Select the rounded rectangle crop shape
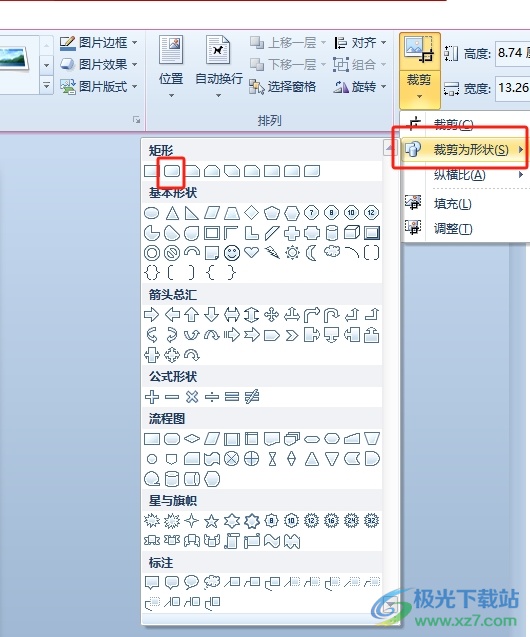Image resolution: width=530 pixels, height=637 pixels. point(172,171)
